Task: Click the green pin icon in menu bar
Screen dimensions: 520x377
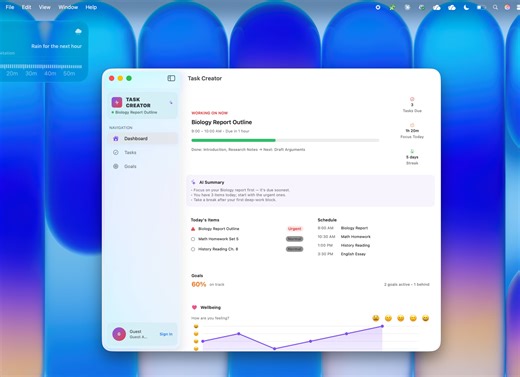Action: 392,7
